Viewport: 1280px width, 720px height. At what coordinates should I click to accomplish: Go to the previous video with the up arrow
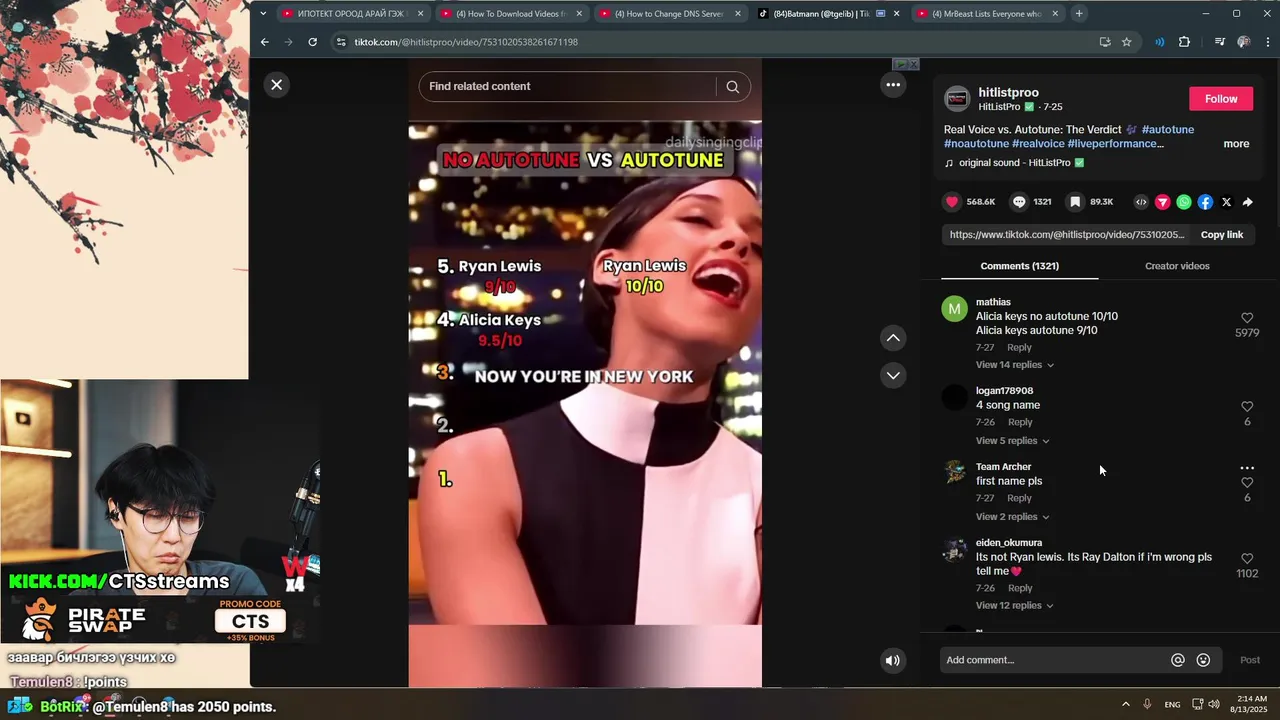point(893,338)
